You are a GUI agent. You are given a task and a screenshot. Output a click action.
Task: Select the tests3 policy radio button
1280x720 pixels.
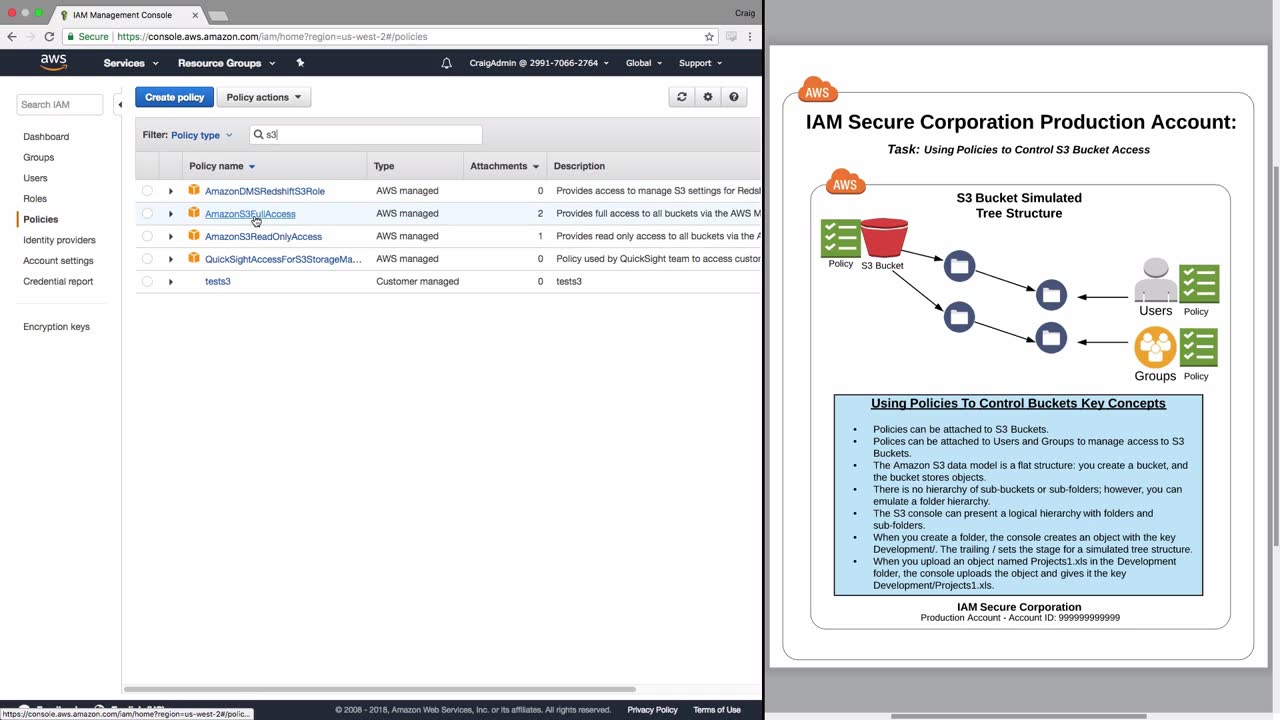(147, 282)
